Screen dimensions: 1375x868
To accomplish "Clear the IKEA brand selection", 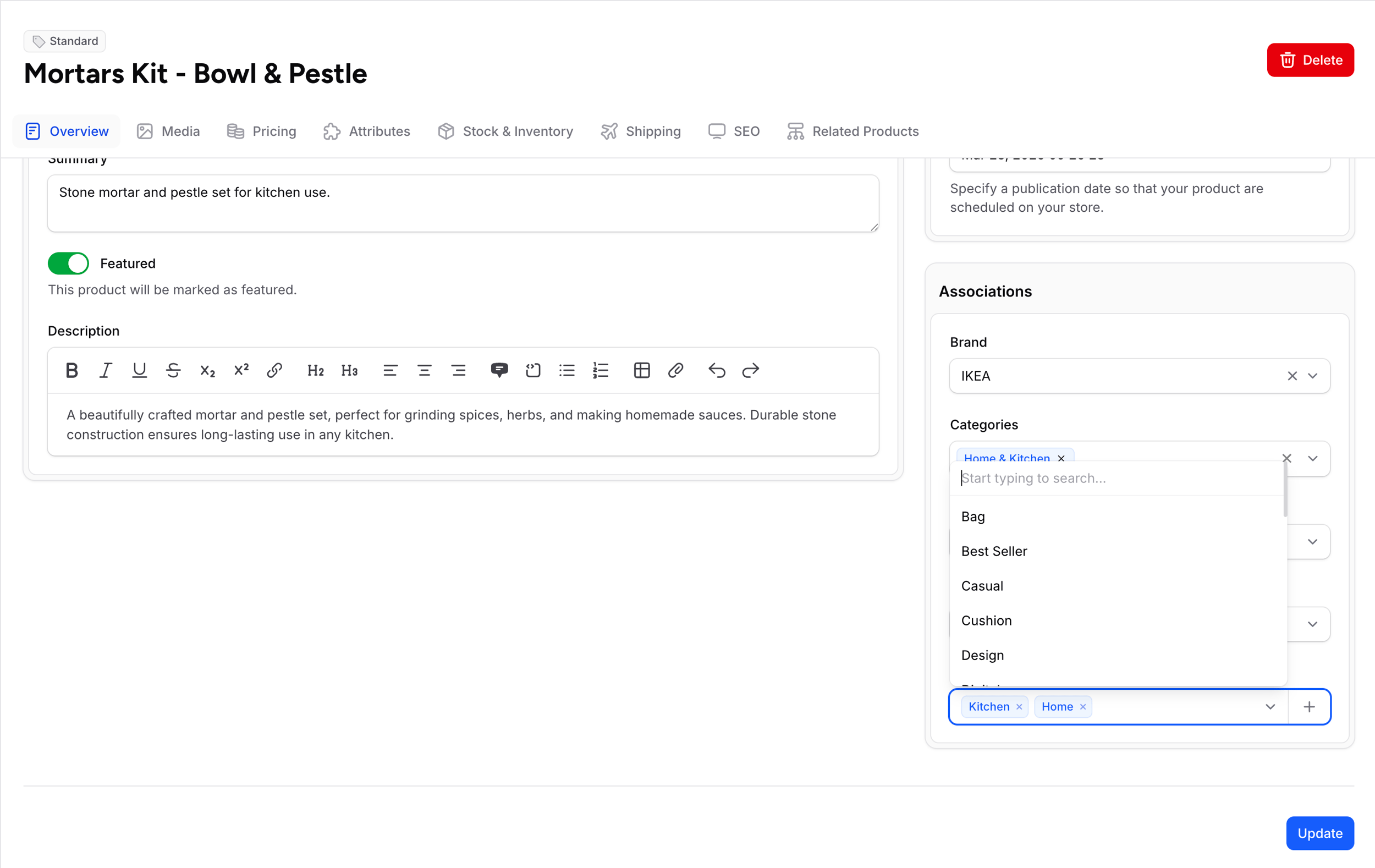I will [x=1291, y=376].
